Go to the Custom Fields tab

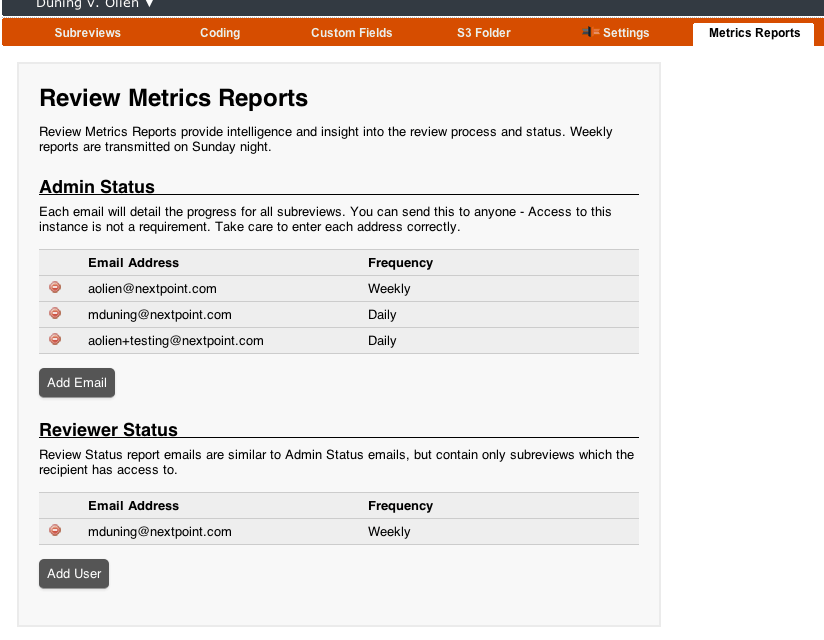point(351,32)
